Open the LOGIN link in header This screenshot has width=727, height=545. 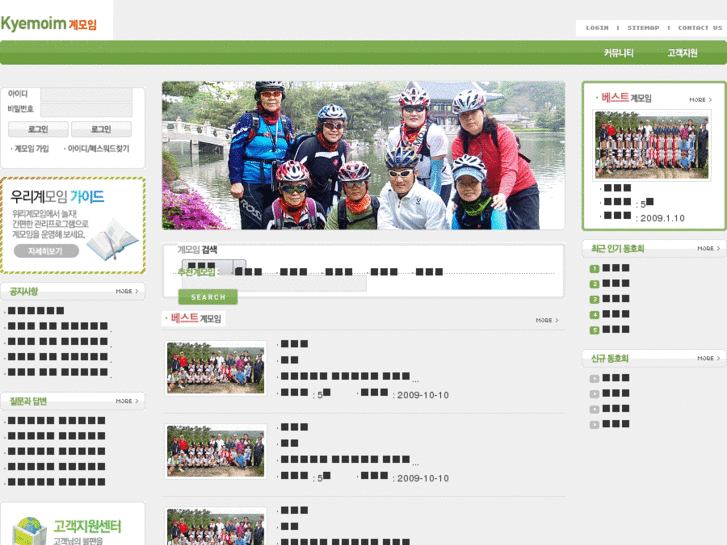tap(597, 28)
